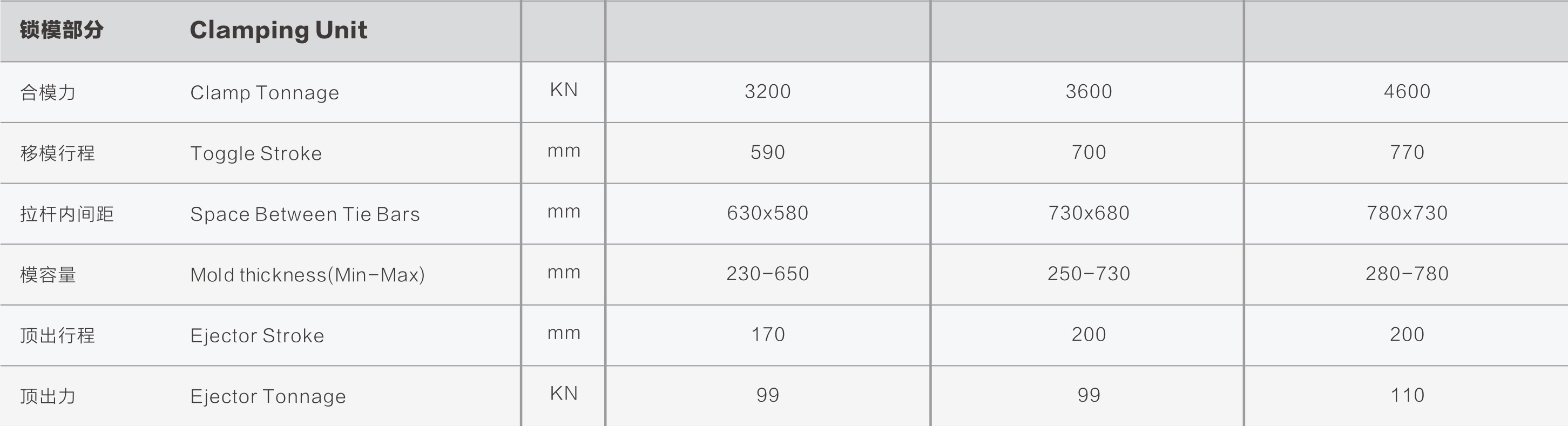Select Ejector Tonnage value 110
1568x426 pixels.
pos(1406,396)
